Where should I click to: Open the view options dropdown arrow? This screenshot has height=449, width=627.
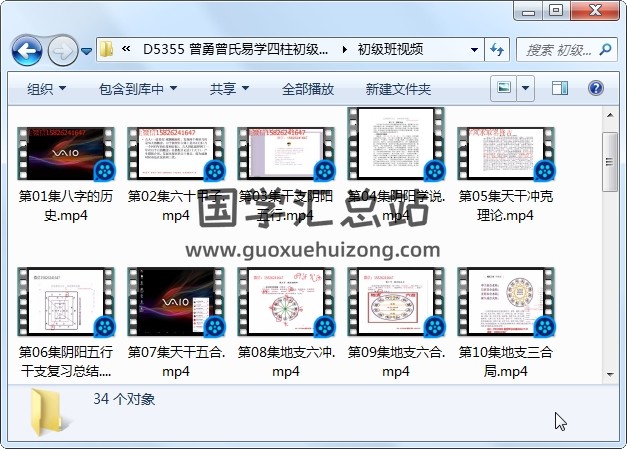(525, 88)
